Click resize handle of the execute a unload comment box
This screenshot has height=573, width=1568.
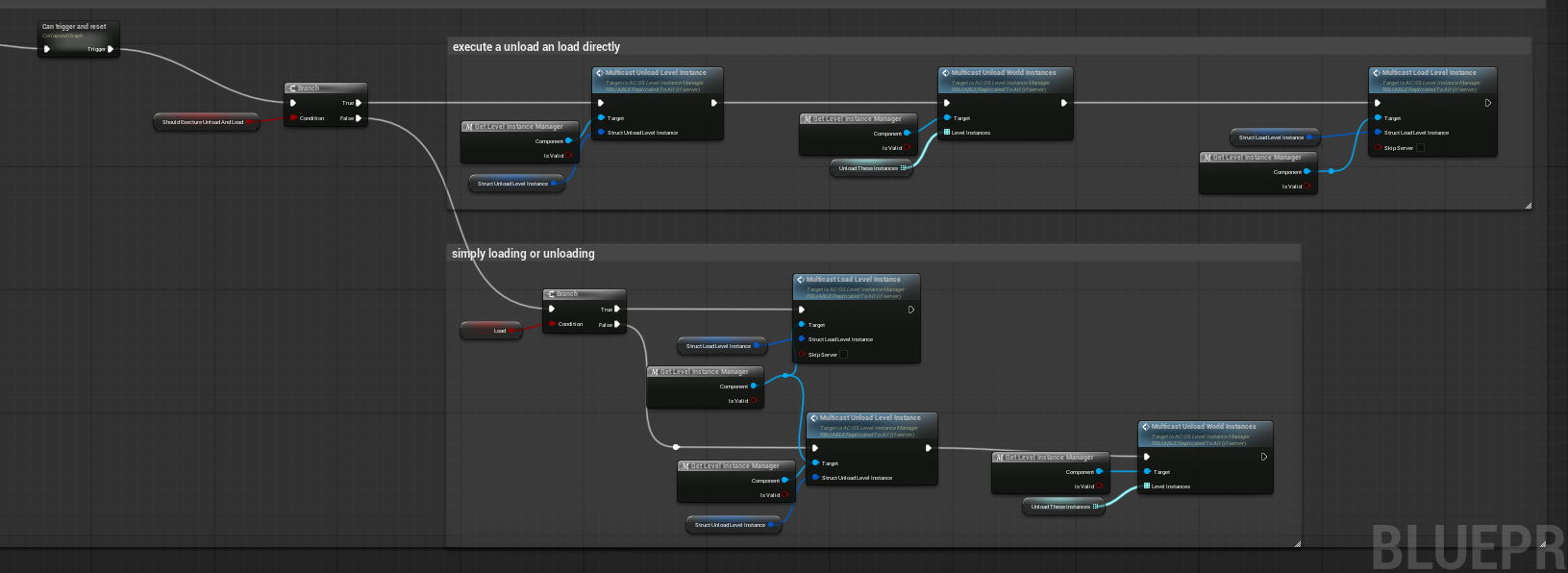[x=1528, y=206]
